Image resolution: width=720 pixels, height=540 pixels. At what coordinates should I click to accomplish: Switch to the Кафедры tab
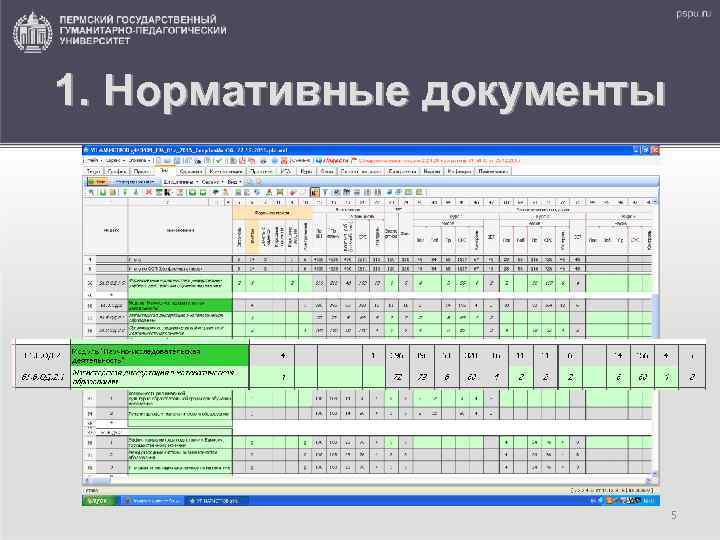(459, 172)
